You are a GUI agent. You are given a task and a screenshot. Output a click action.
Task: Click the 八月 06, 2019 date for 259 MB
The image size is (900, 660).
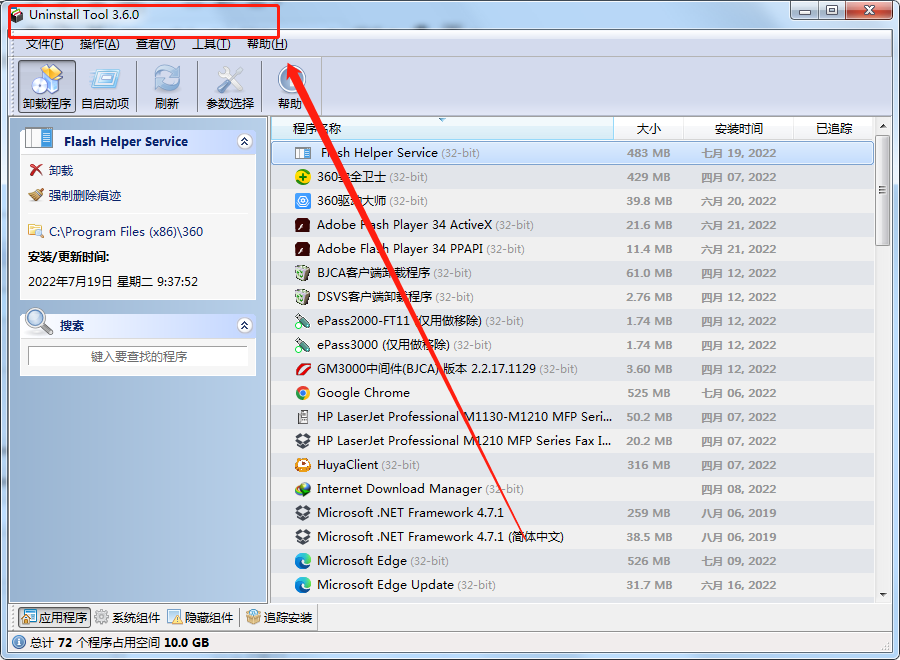[738, 513]
